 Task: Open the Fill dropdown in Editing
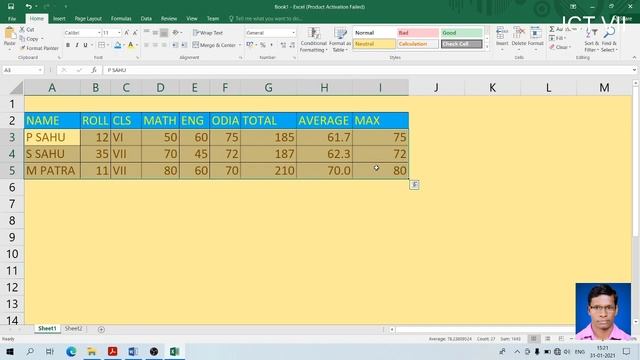click(557, 38)
